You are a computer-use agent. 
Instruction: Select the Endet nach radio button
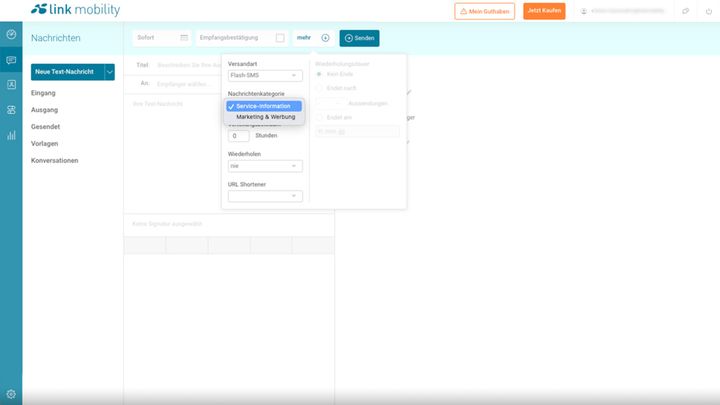tap(319, 88)
